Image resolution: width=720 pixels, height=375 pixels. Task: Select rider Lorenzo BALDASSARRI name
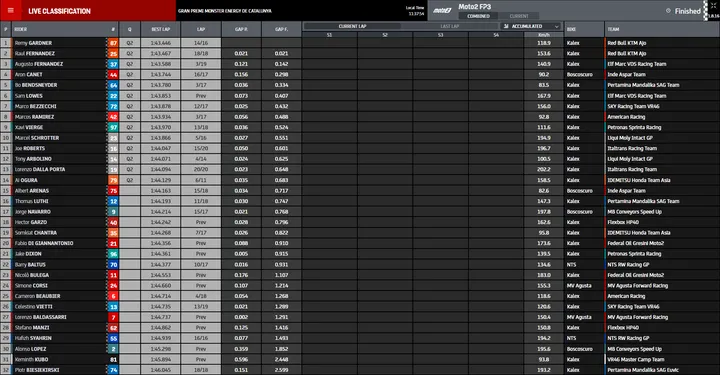point(40,318)
